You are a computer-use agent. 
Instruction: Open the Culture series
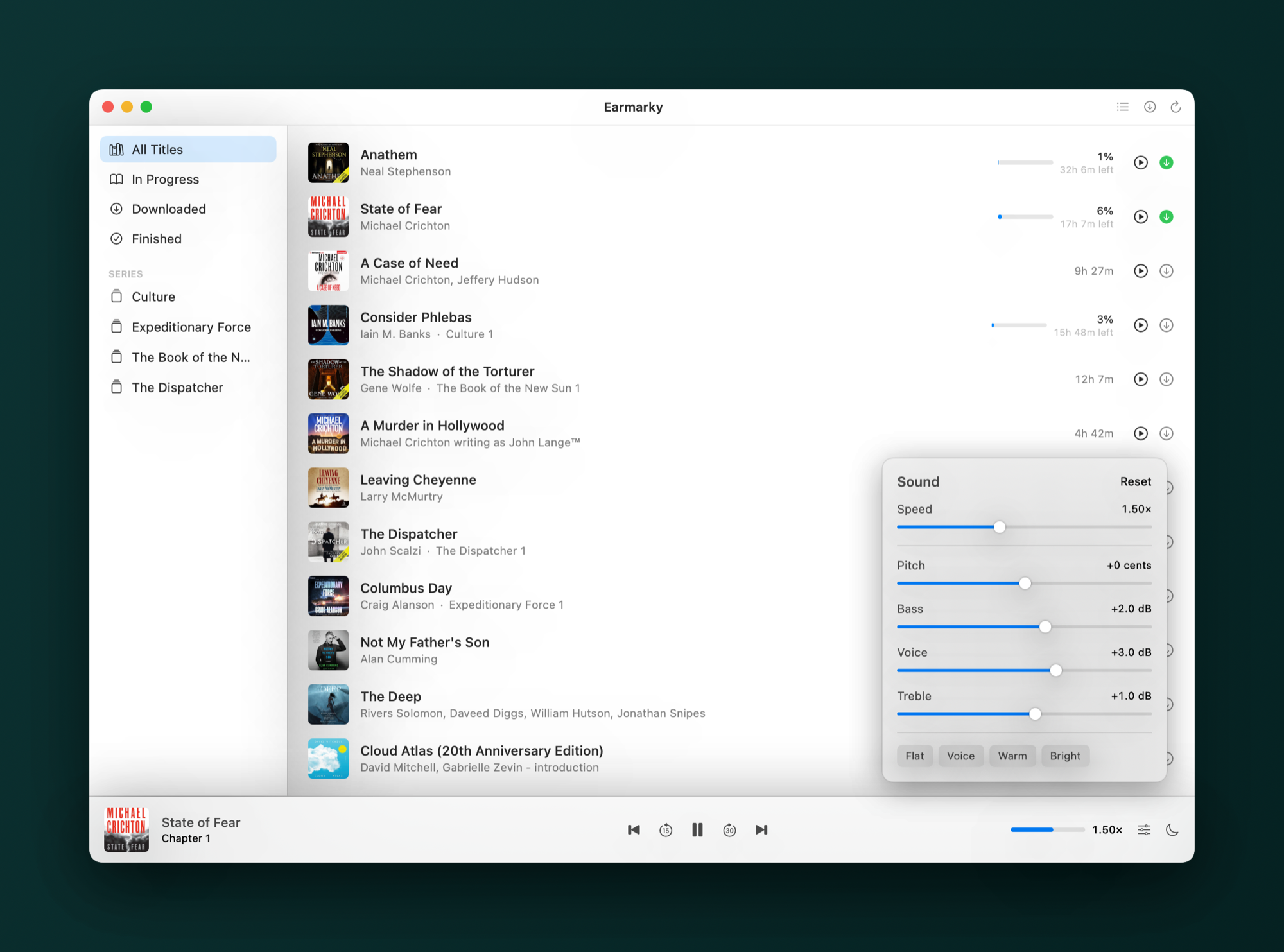pos(188,297)
